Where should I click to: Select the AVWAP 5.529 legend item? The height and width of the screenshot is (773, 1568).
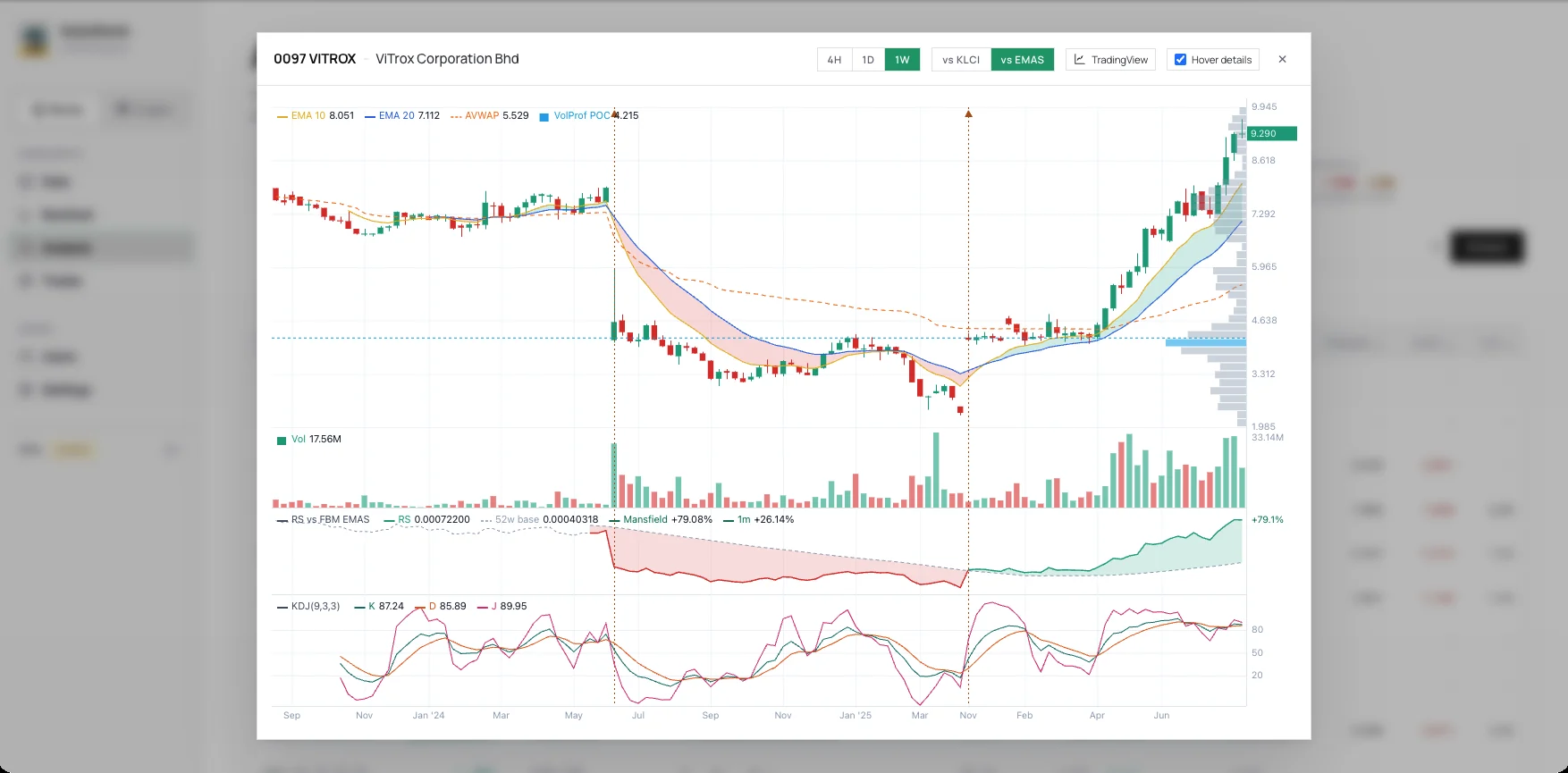490,115
